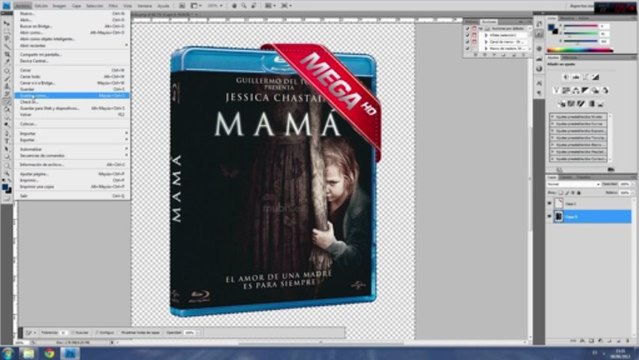Expand Ajustes preestablecidos Niveles presets

tap(553, 117)
